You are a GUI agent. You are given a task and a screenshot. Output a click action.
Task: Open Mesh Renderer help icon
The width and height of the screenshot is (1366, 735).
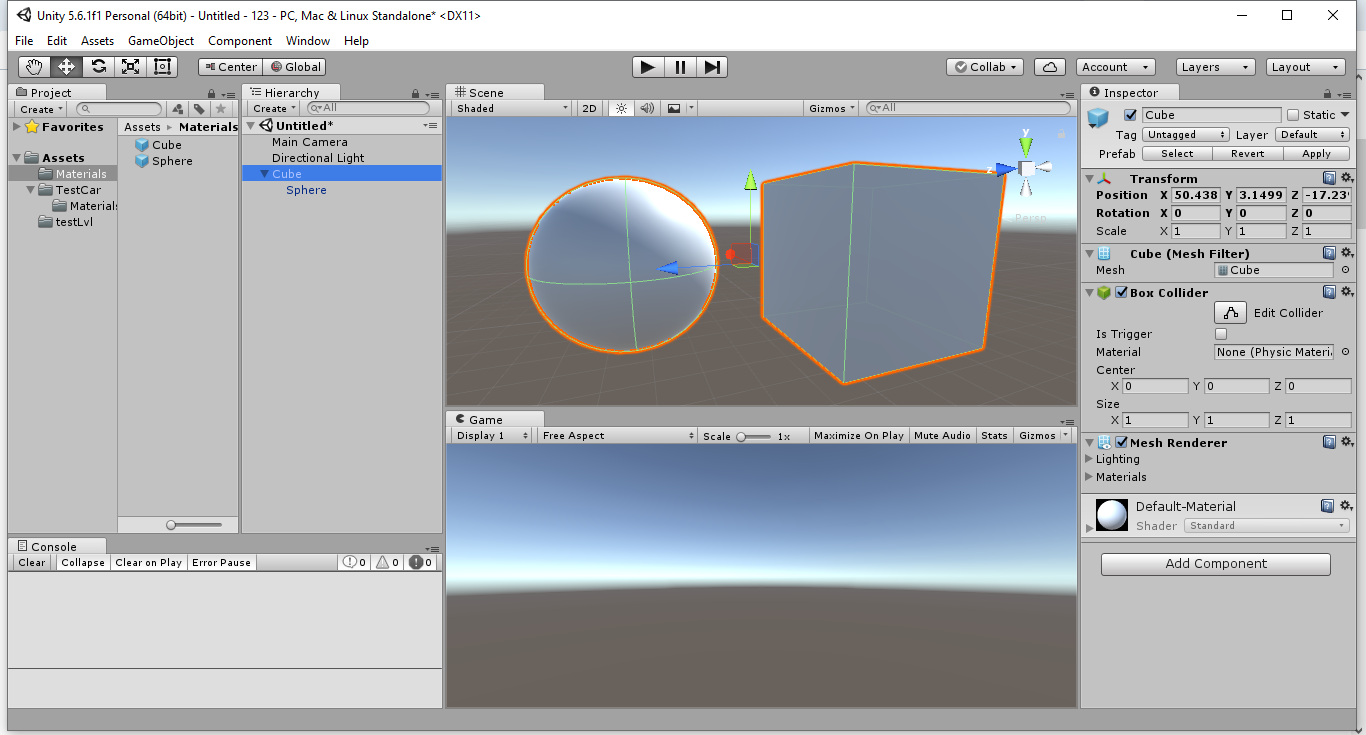pyautogui.click(x=1329, y=442)
